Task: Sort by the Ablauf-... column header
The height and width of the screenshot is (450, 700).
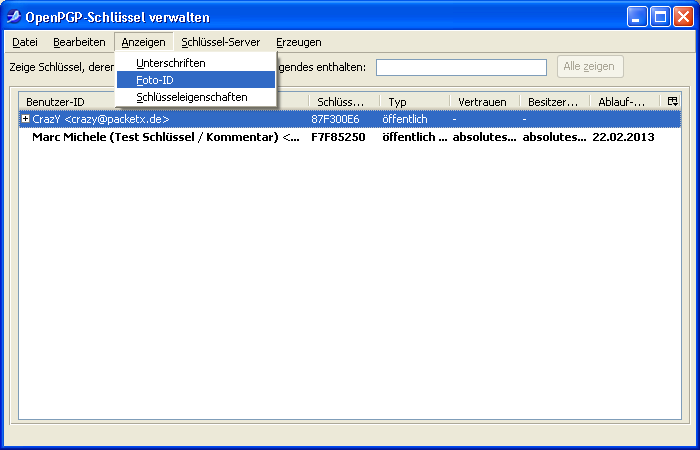Action: 625,102
